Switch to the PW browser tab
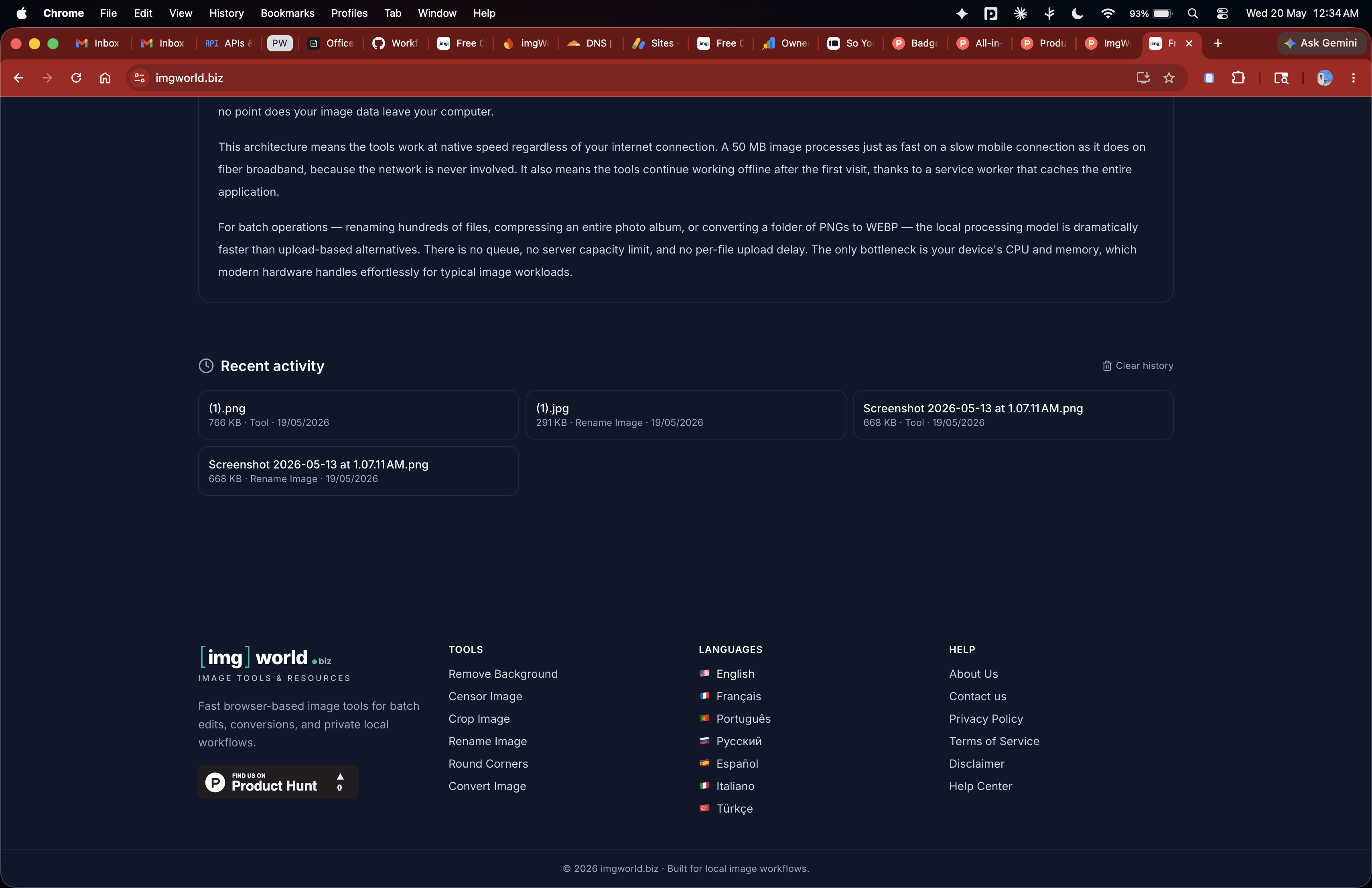 280,43
